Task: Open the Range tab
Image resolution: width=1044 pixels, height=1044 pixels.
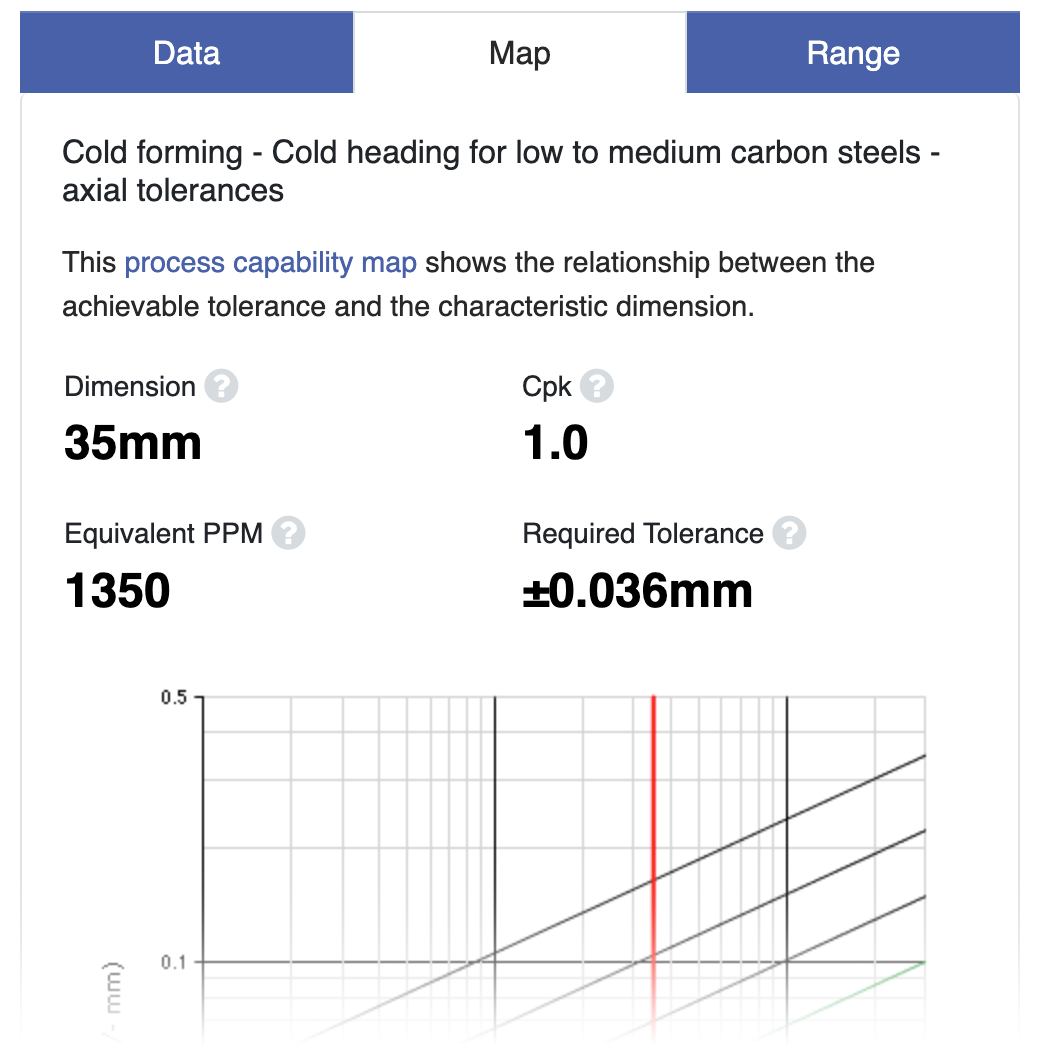Action: pyautogui.click(x=853, y=53)
